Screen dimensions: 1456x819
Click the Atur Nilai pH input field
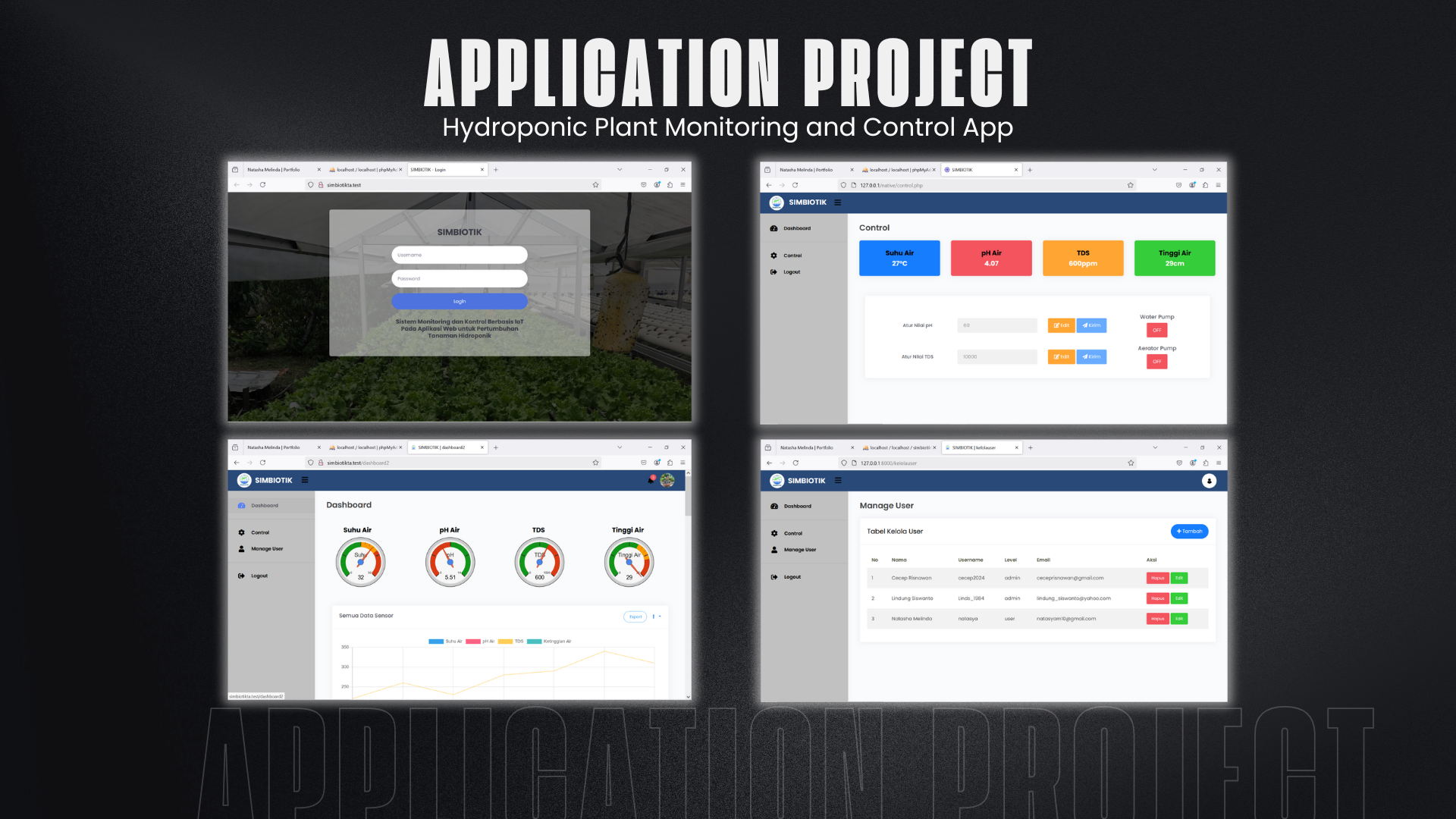point(997,325)
